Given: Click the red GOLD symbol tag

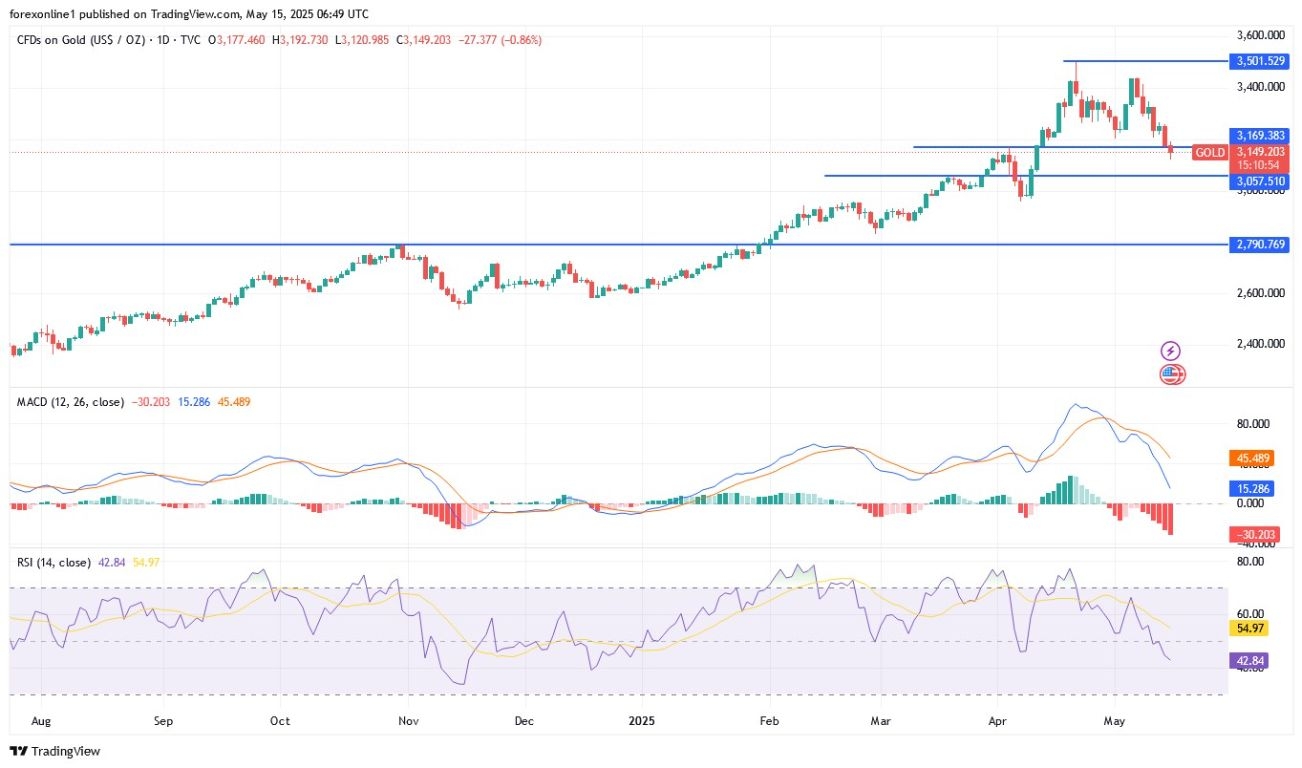Looking at the screenshot, I should [x=1210, y=153].
